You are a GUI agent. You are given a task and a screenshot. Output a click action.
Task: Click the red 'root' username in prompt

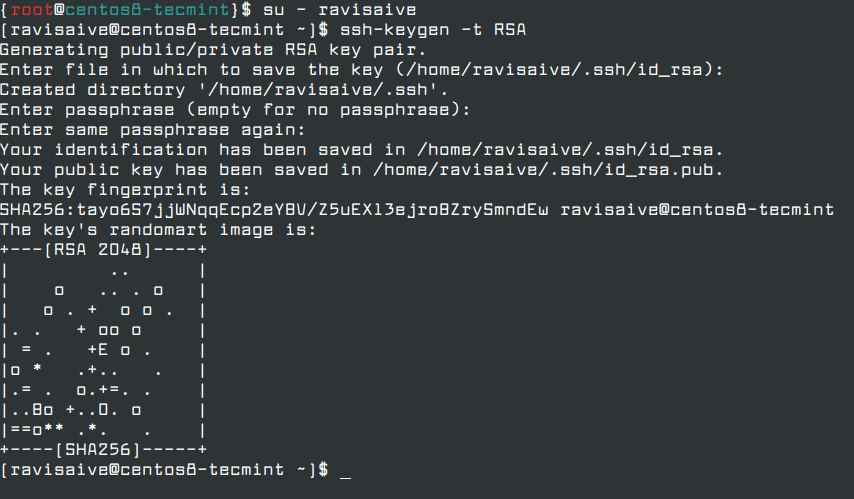click(32, 10)
